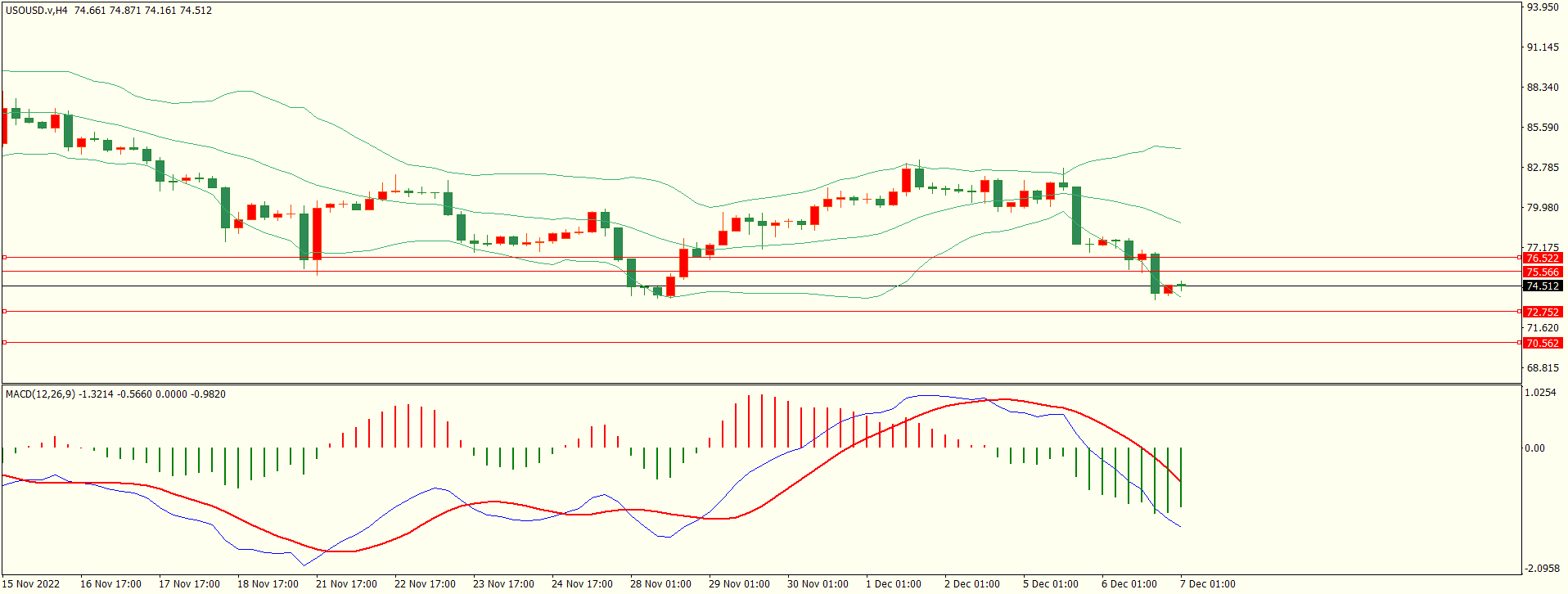Click the -2.0958 value on MACD scale

[x=1541, y=569]
